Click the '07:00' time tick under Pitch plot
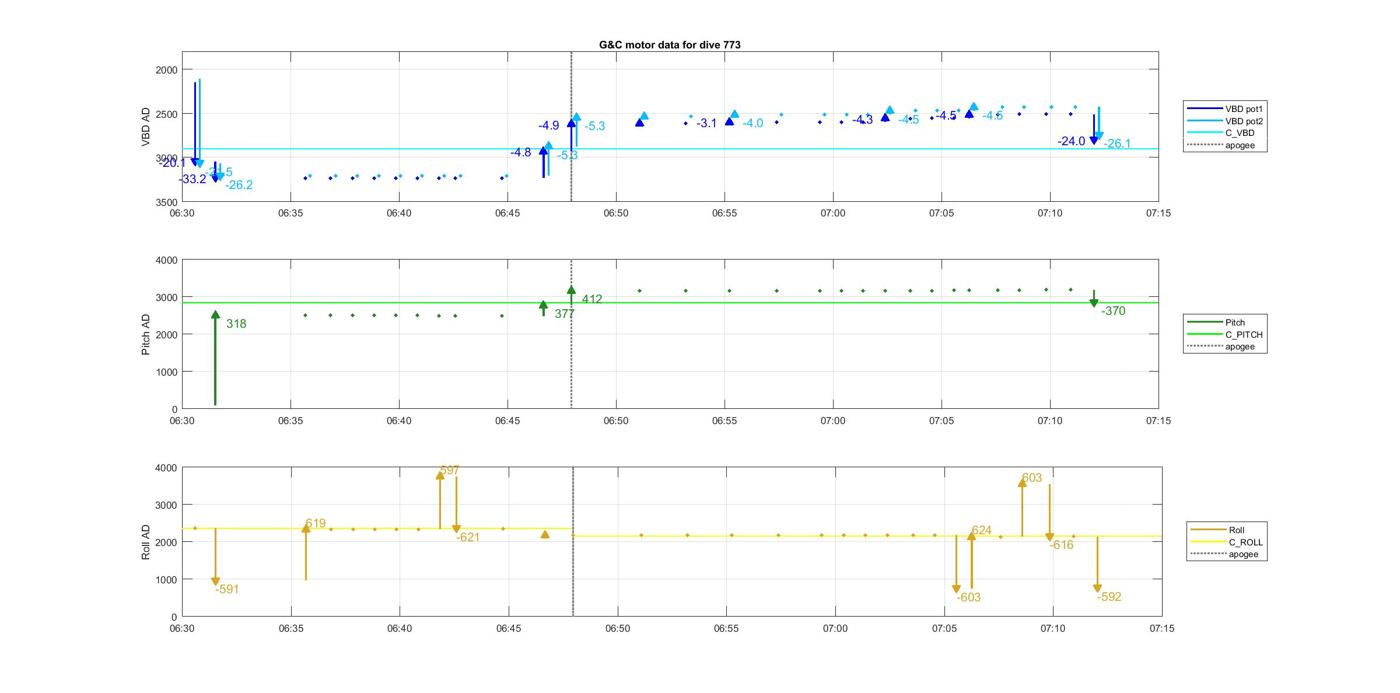 tap(833, 421)
